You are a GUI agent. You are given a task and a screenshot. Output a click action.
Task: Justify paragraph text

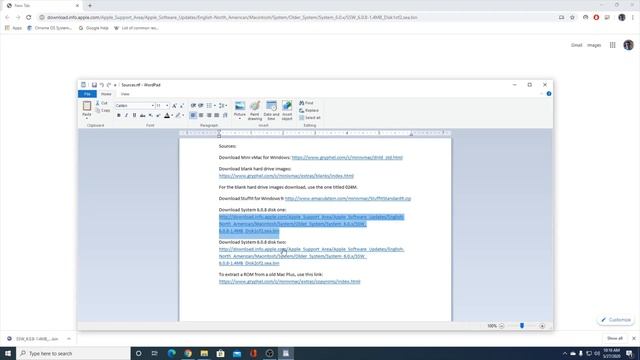pos(217,116)
